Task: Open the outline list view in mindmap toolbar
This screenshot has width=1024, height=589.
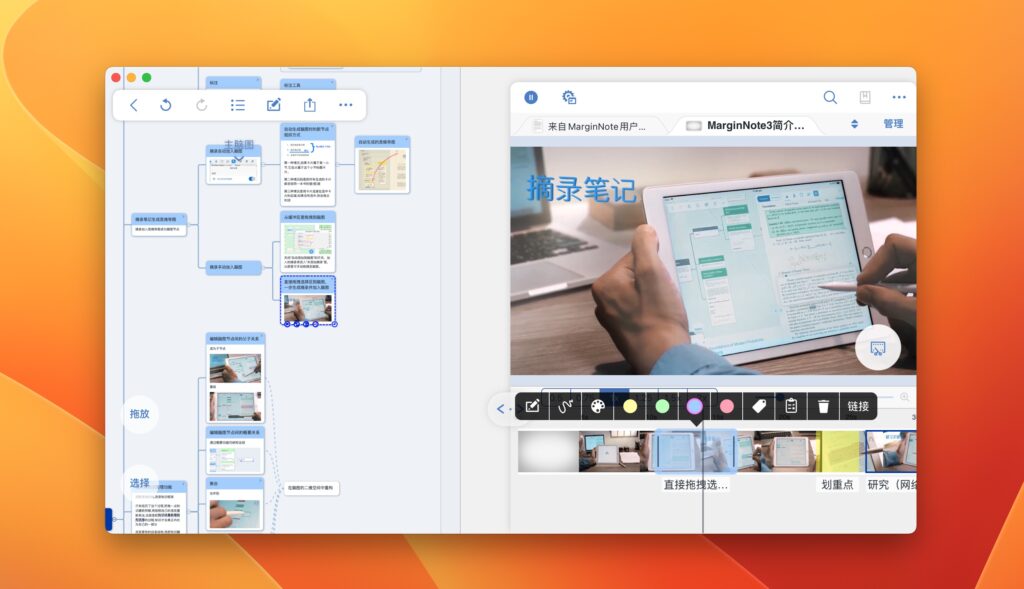Action: pyautogui.click(x=237, y=105)
